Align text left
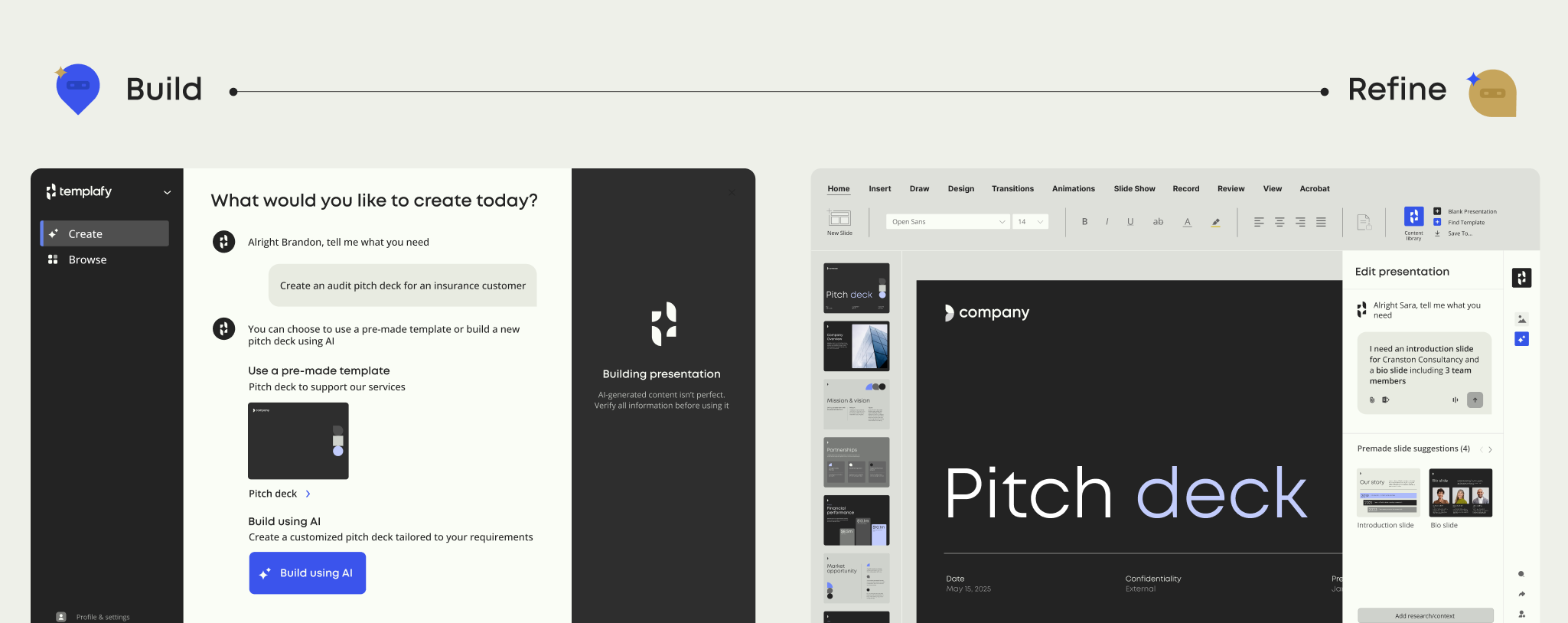The height and width of the screenshot is (623, 1568). tap(1259, 222)
